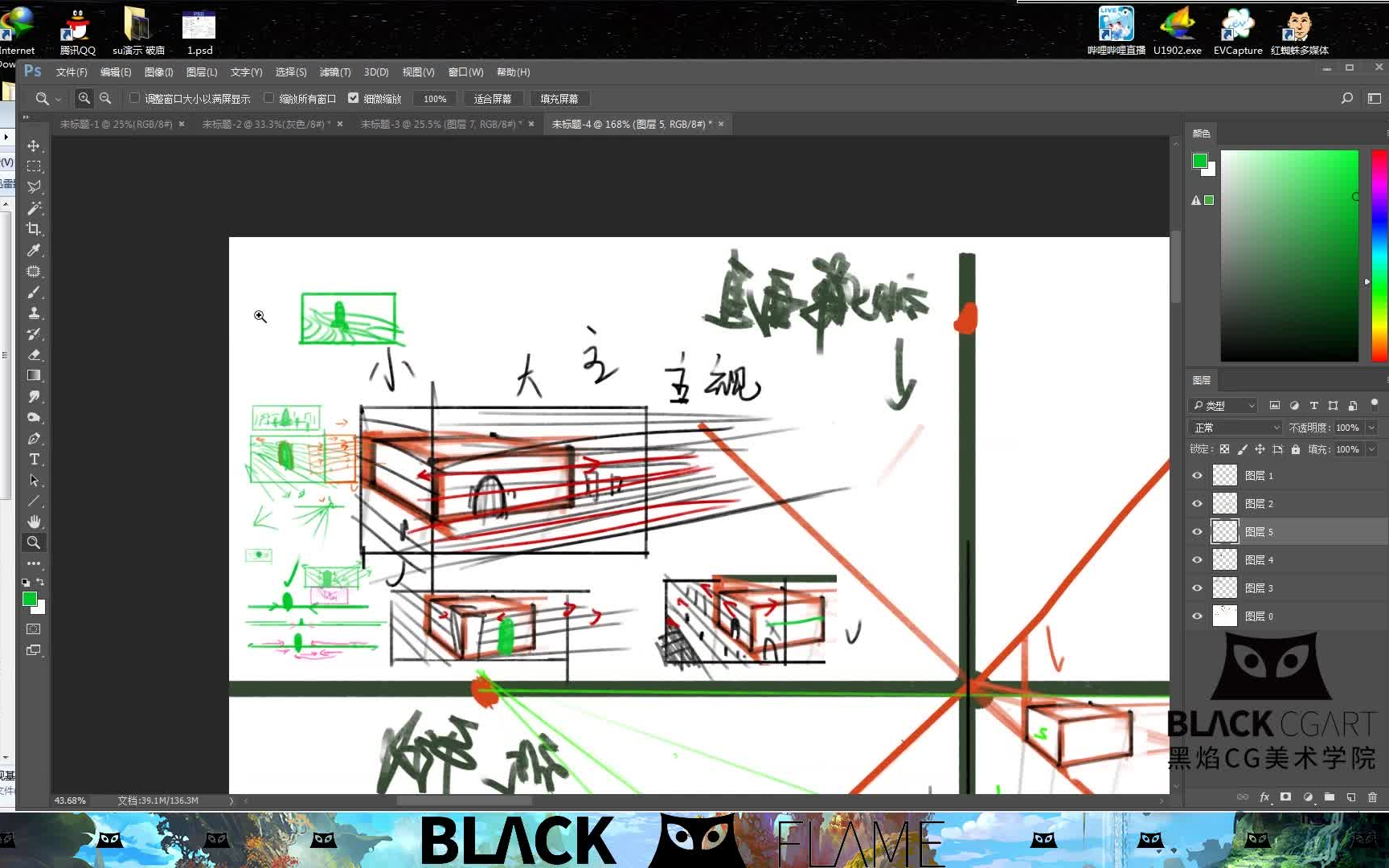The width and height of the screenshot is (1389, 868).
Task: Select the Hand tool
Action: tap(34, 522)
